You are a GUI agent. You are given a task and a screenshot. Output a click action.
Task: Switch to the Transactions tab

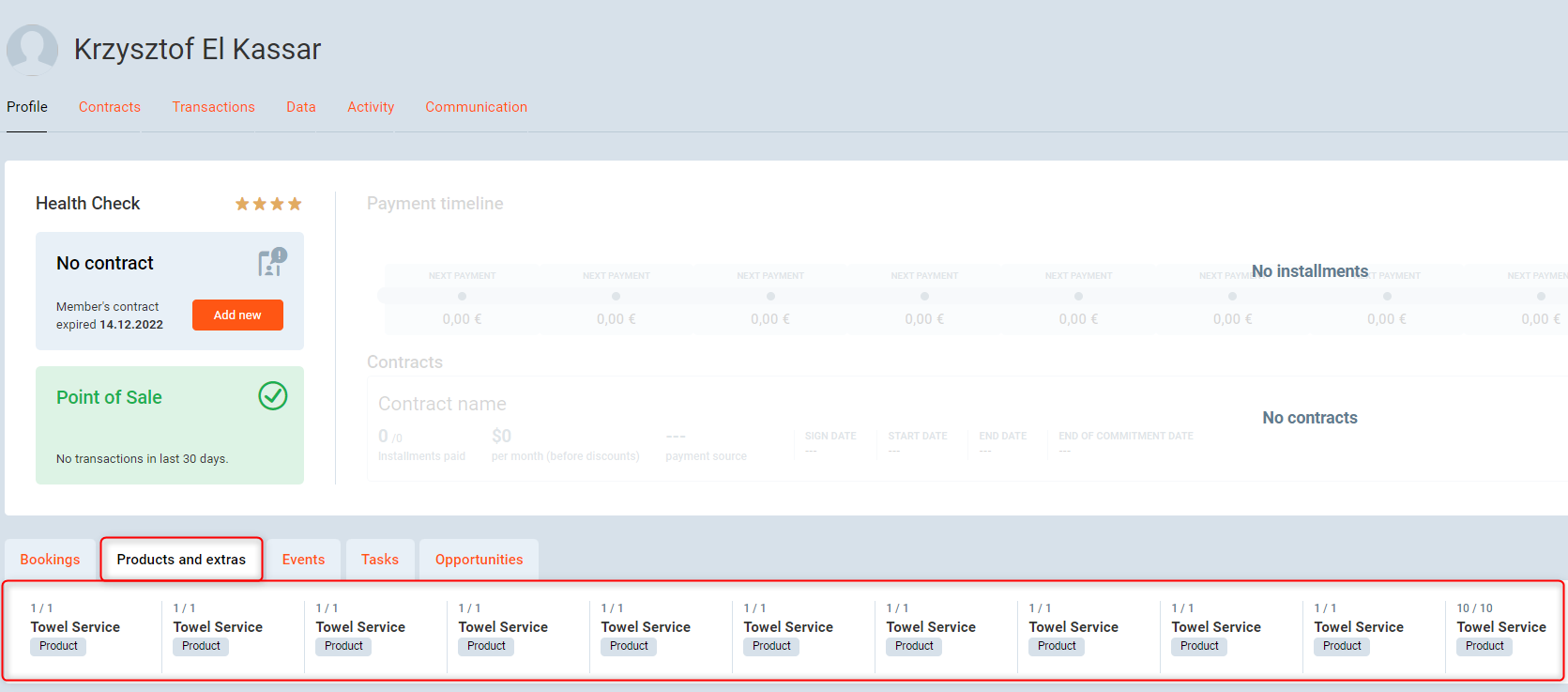tap(213, 107)
